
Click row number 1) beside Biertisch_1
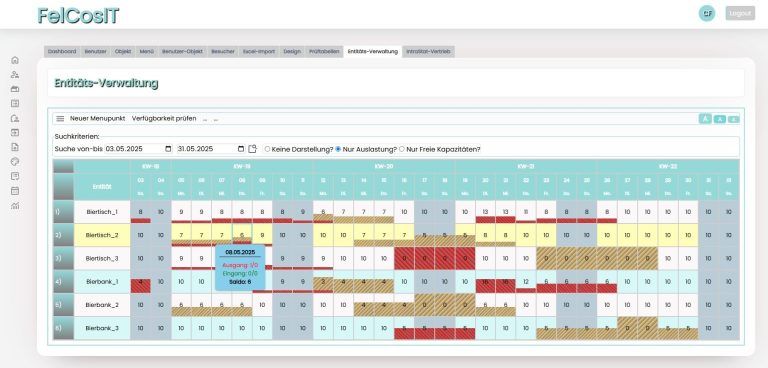click(x=64, y=212)
